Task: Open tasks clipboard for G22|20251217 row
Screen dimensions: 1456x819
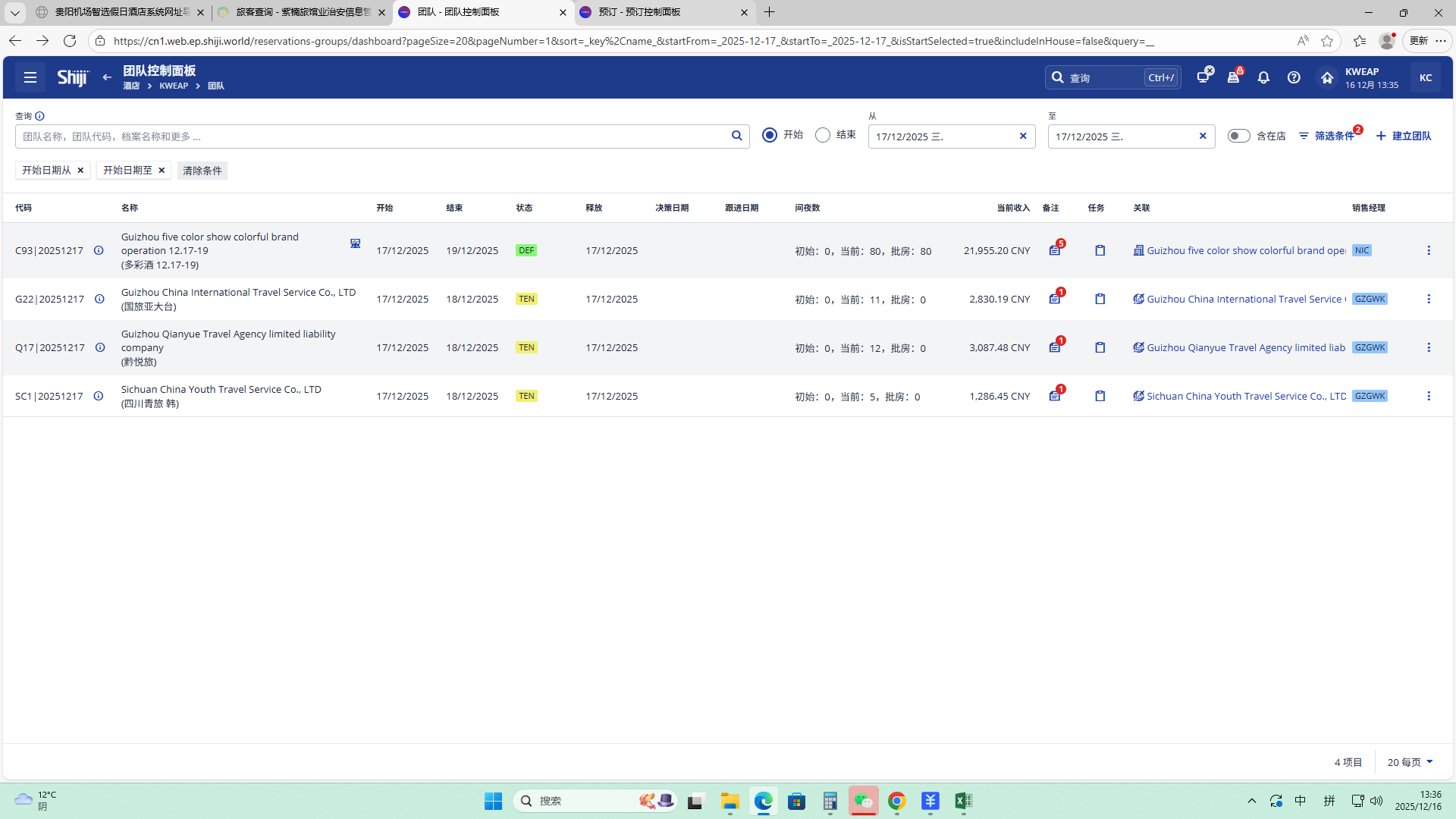Action: tap(1100, 299)
